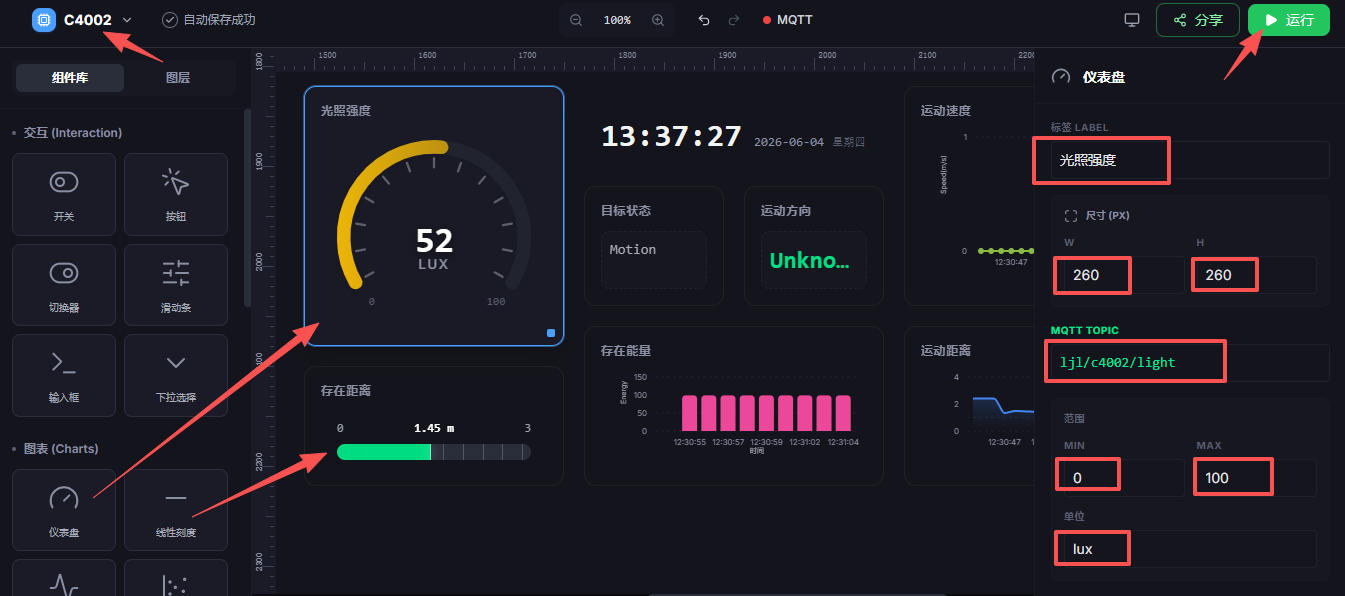Undo the last action
Image resolution: width=1345 pixels, height=596 pixels.
pos(704,20)
